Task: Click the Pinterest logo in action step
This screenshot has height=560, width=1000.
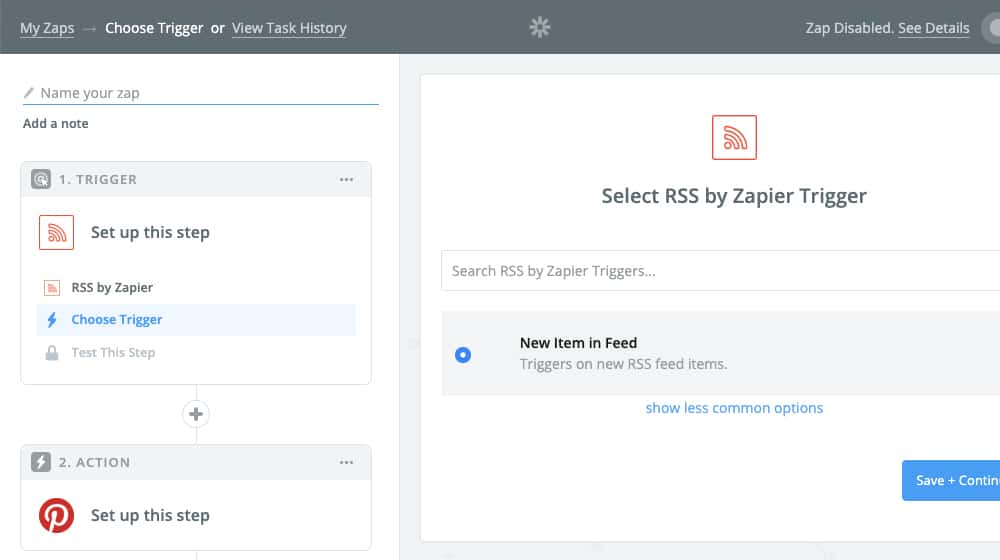Action: pos(56,515)
